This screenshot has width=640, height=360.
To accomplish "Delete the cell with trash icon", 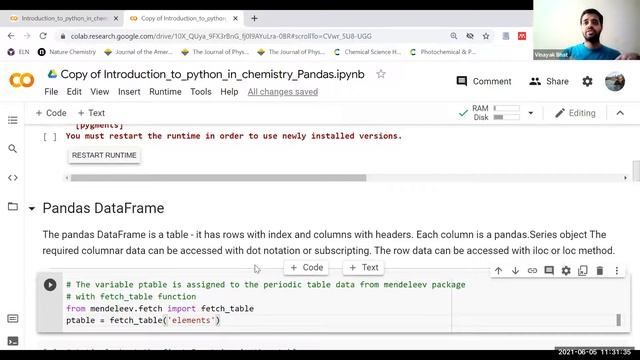I will point(600,271).
